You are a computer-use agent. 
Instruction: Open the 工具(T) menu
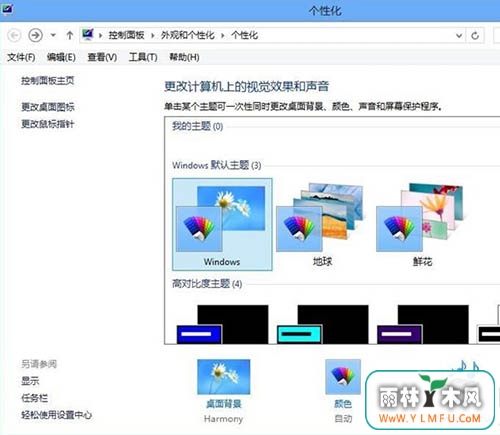pos(143,57)
